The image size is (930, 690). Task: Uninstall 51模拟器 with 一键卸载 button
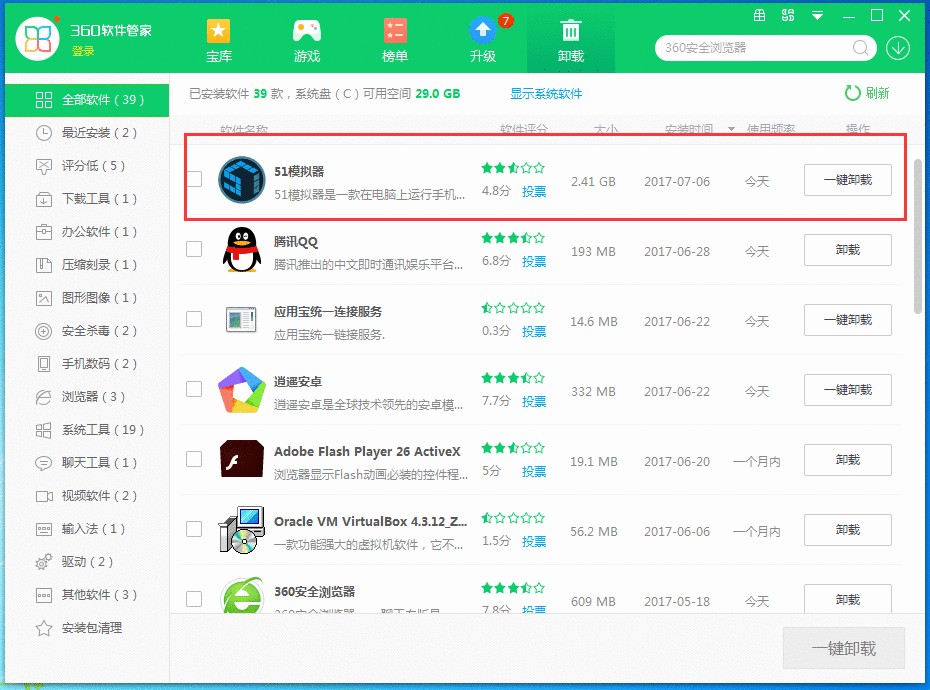point(847,180)
